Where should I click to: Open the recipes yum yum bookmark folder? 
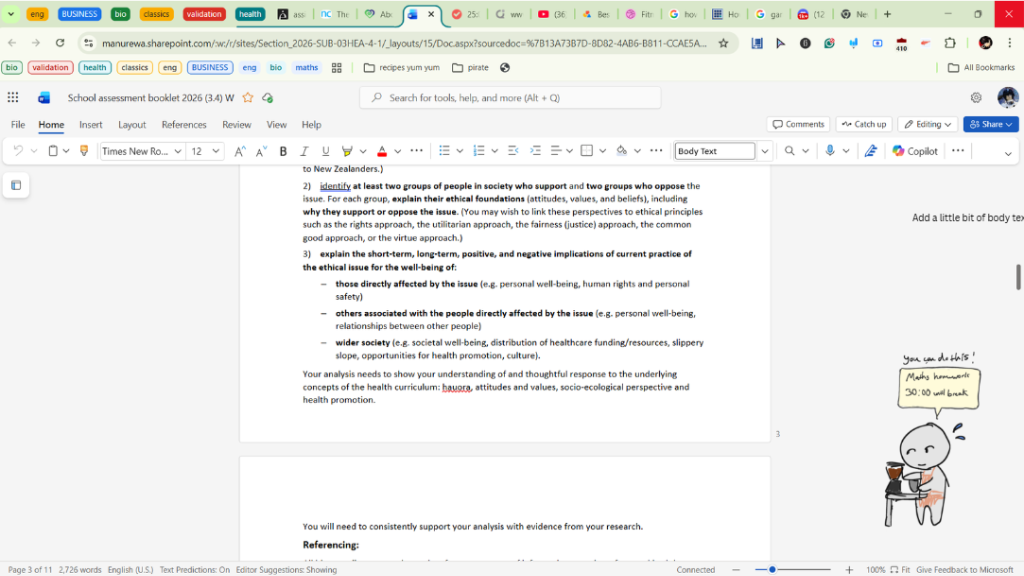[402, 67]
